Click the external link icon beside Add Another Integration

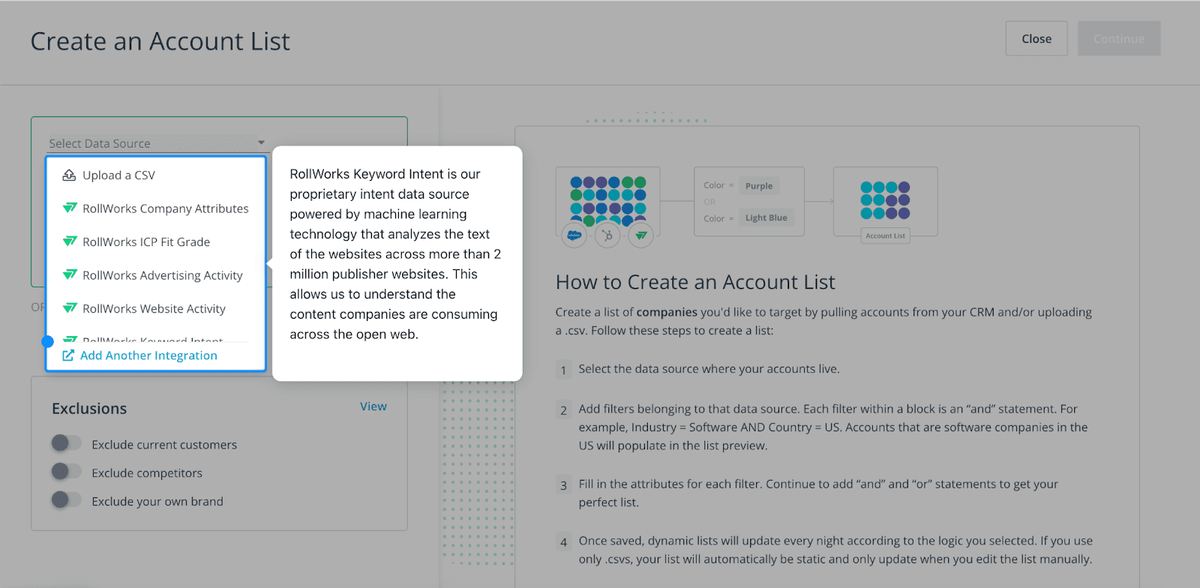coord(68,355)
